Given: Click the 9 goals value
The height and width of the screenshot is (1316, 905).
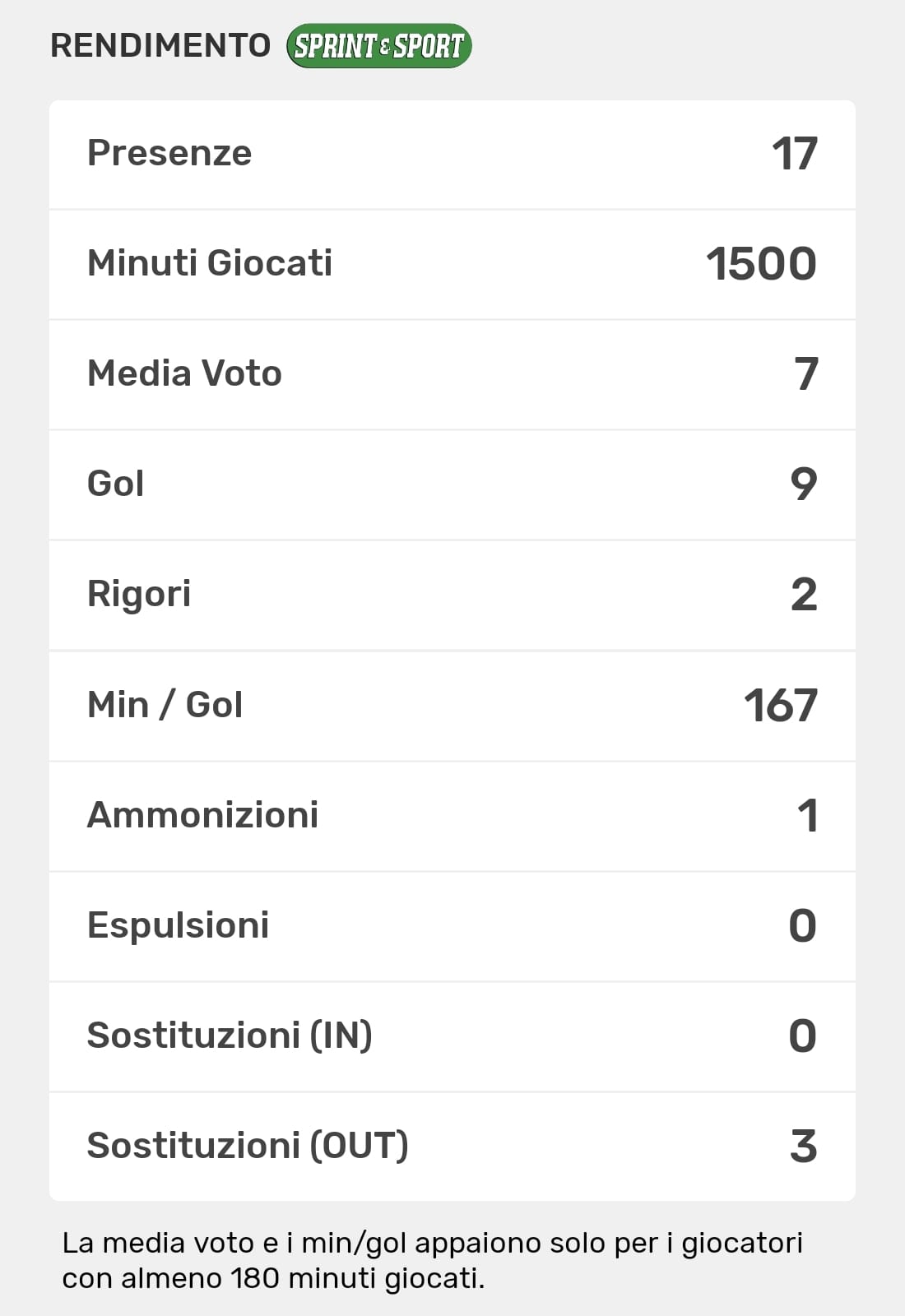Looking at the screenshot, I should point(803,484).
